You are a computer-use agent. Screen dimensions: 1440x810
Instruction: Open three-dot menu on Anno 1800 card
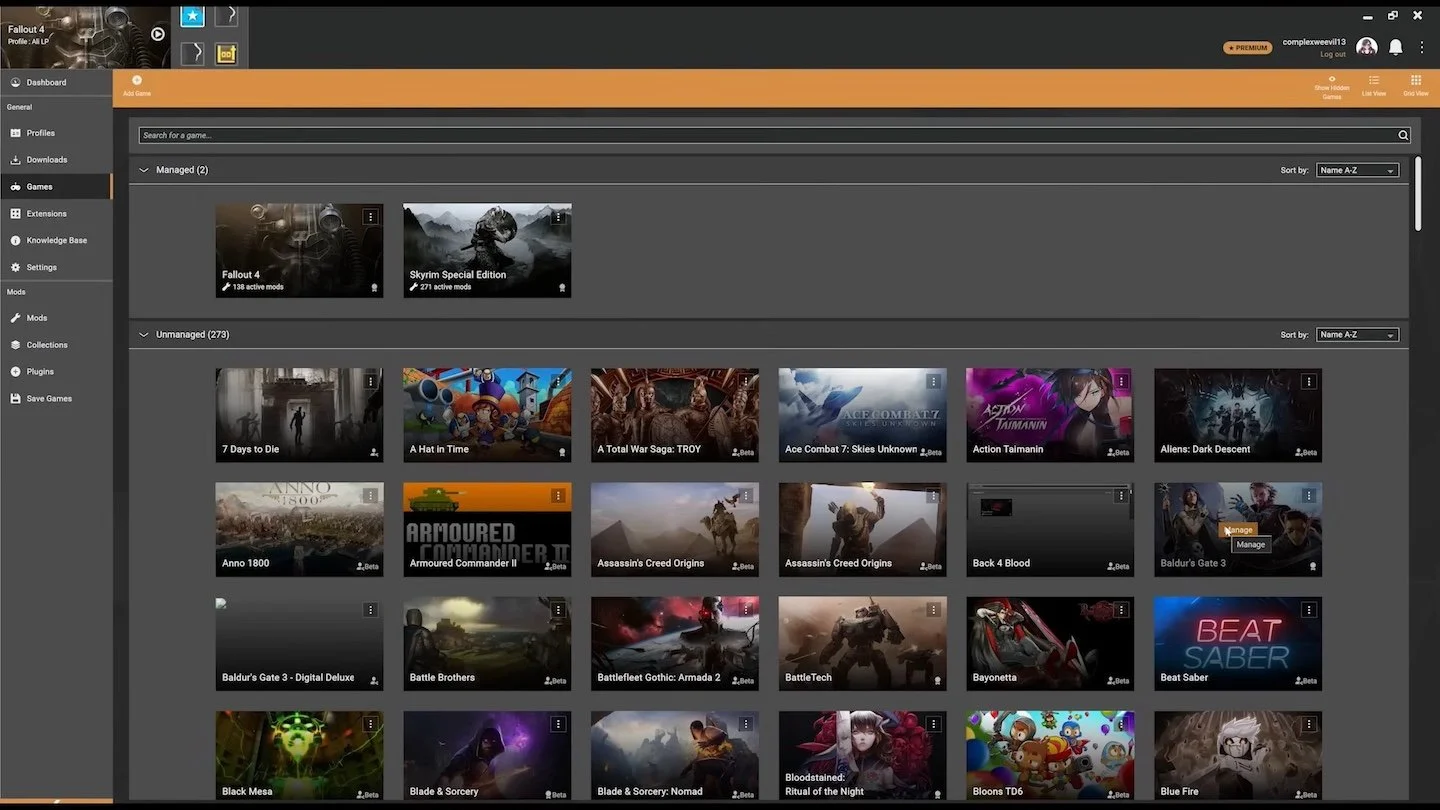click(371, 495)
